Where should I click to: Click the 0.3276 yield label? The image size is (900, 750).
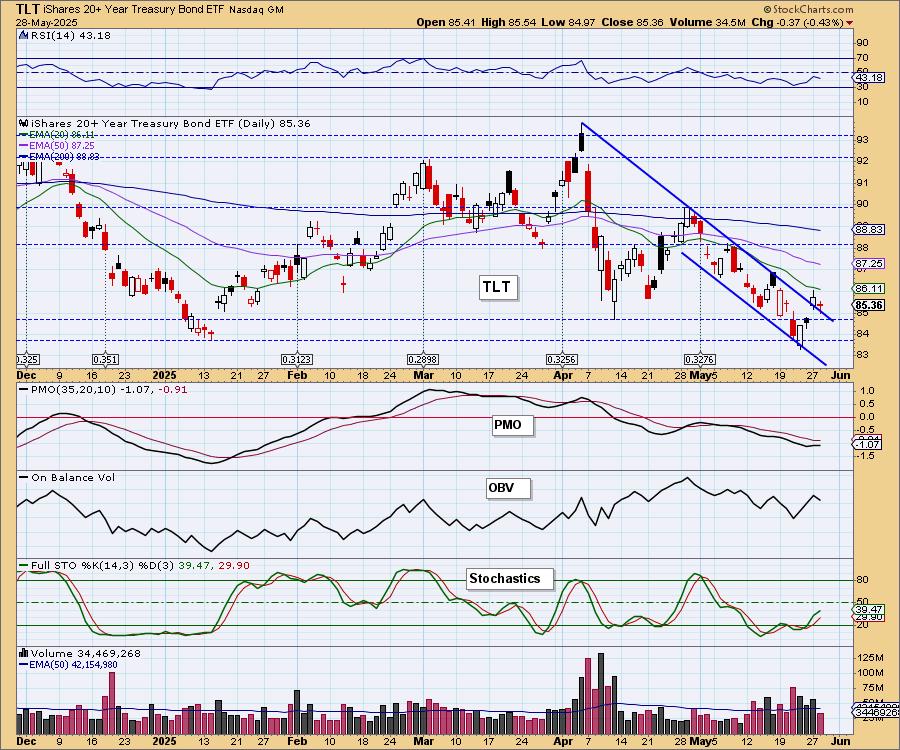point(700,360)
